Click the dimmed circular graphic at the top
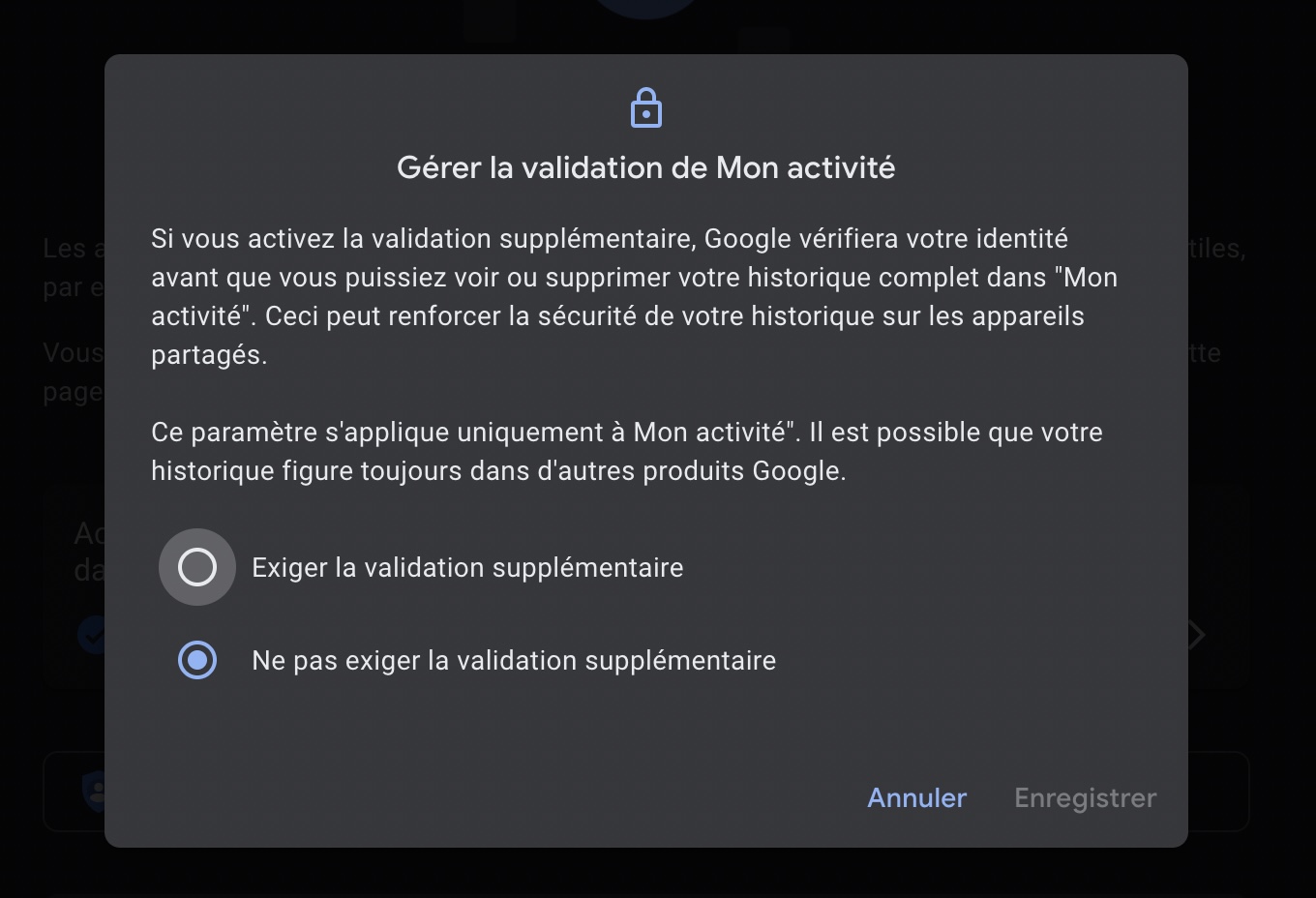The image size is (1316, 898). [x=645, y=10]
